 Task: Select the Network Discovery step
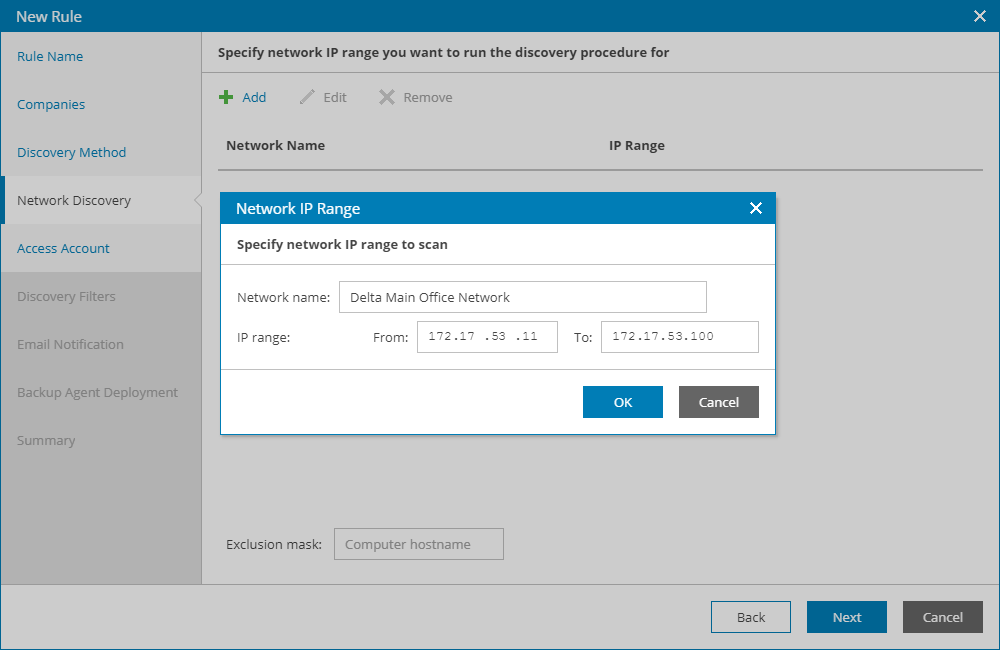(74, 200)
